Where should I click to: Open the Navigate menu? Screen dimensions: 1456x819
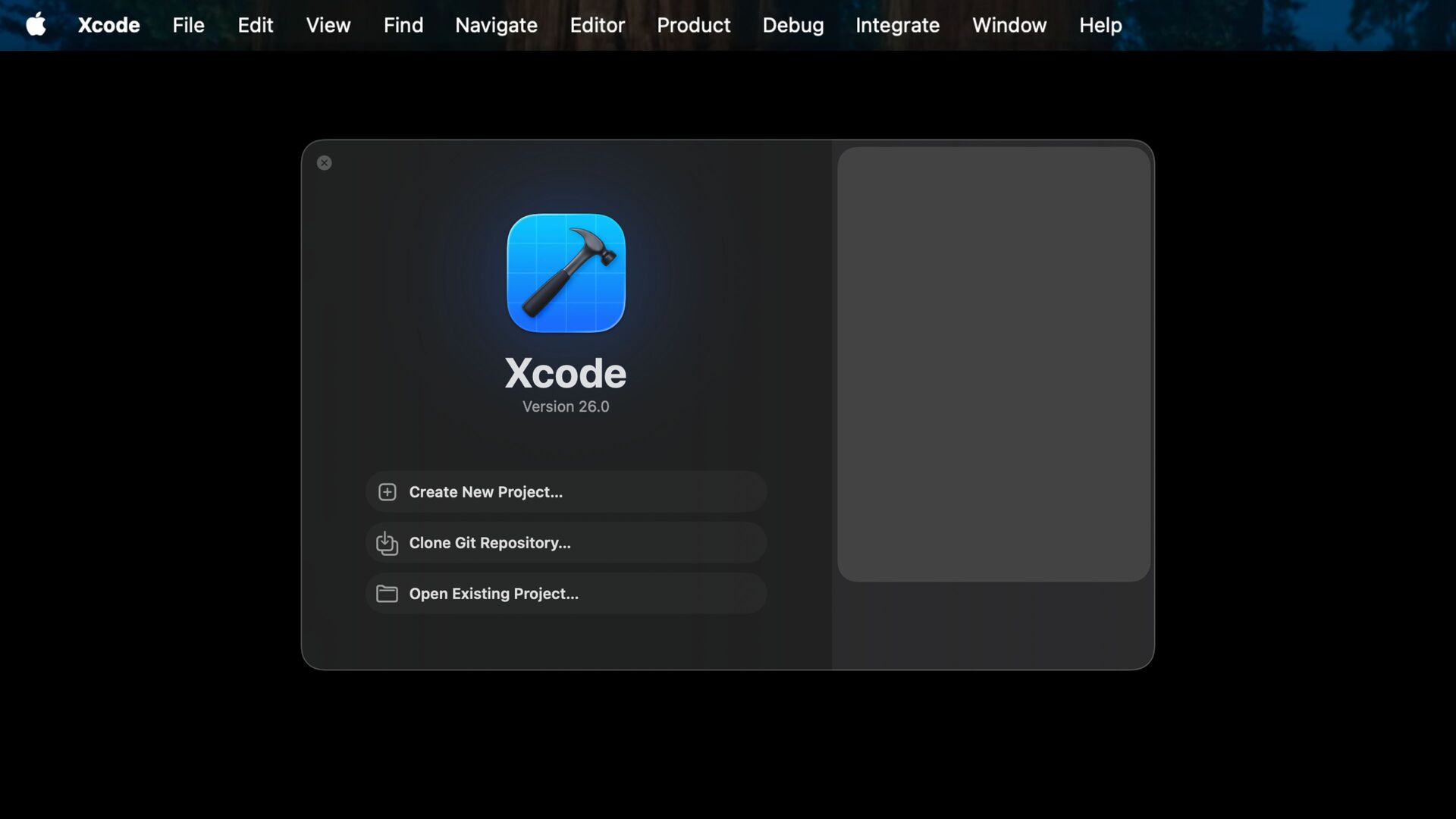[x=496, y=25]
